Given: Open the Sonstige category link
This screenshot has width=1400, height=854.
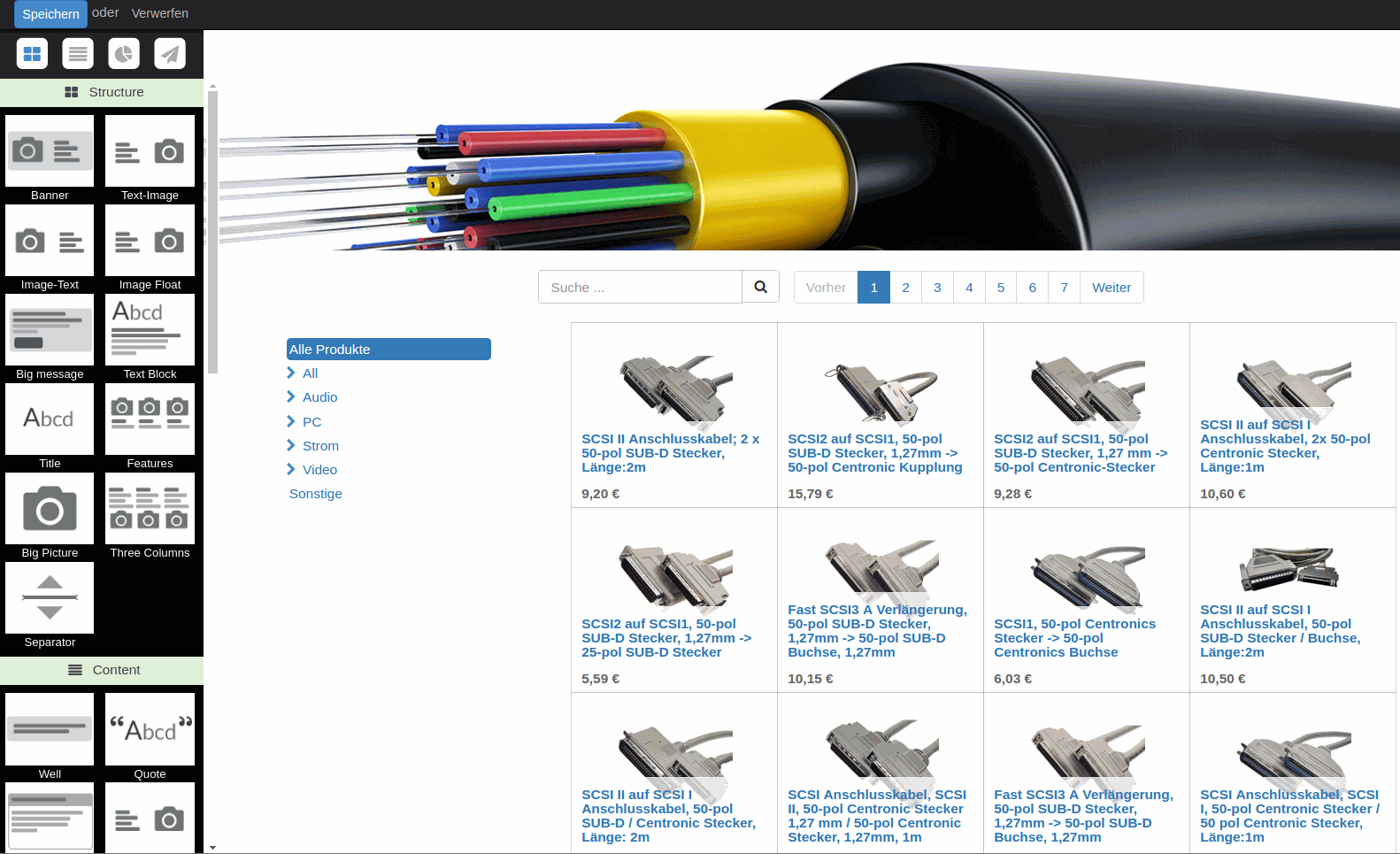Looking at the screenshot, I should point(315,494).
